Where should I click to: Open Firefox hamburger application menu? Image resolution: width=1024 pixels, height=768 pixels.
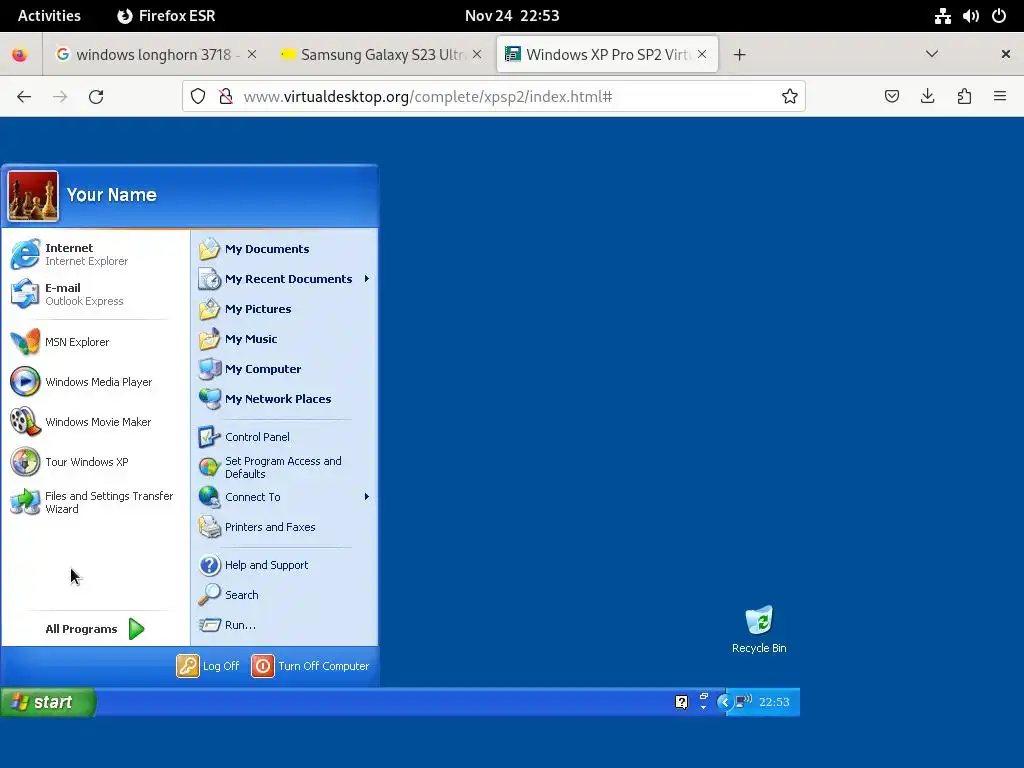tap(1000, 97)
